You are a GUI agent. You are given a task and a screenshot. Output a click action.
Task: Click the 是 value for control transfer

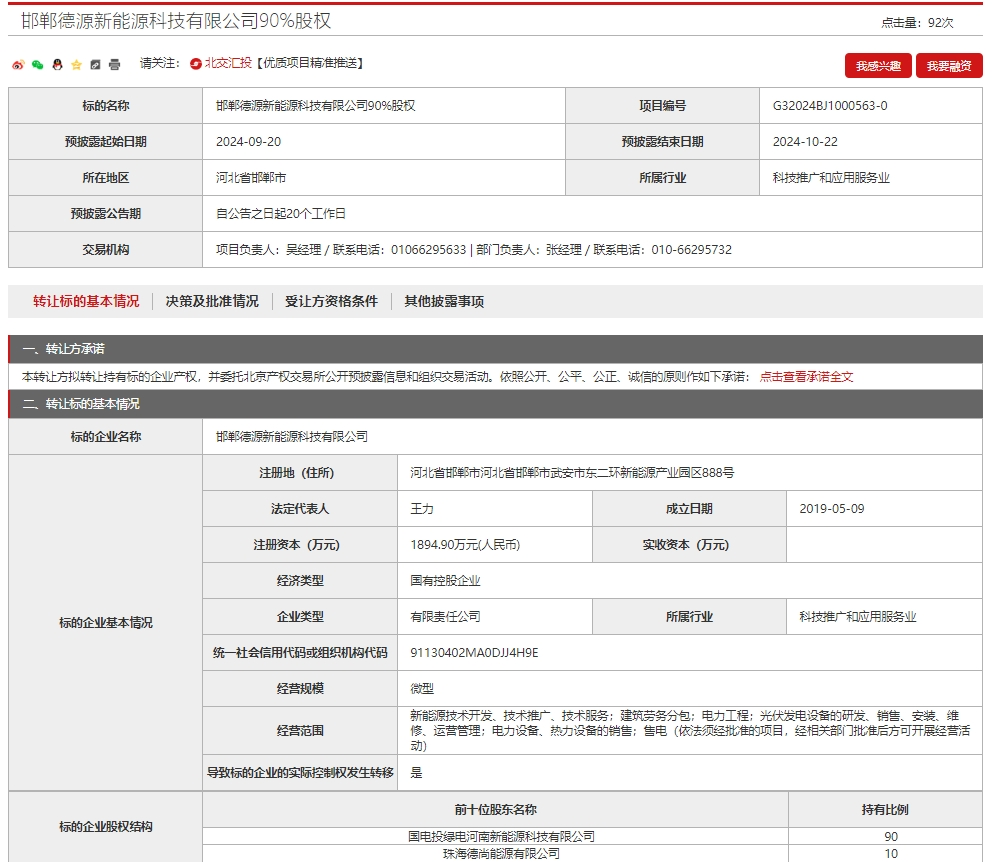(x=416, y=772)
